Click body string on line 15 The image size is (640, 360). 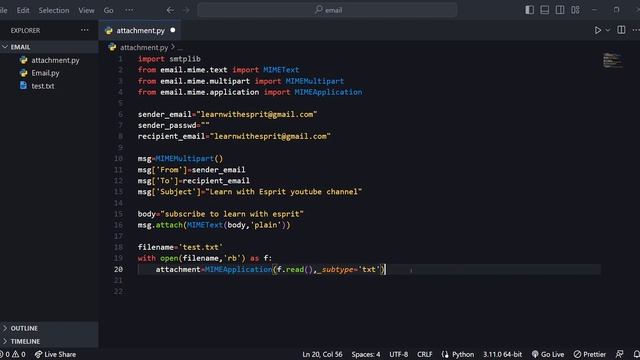(x=232, y=214)
